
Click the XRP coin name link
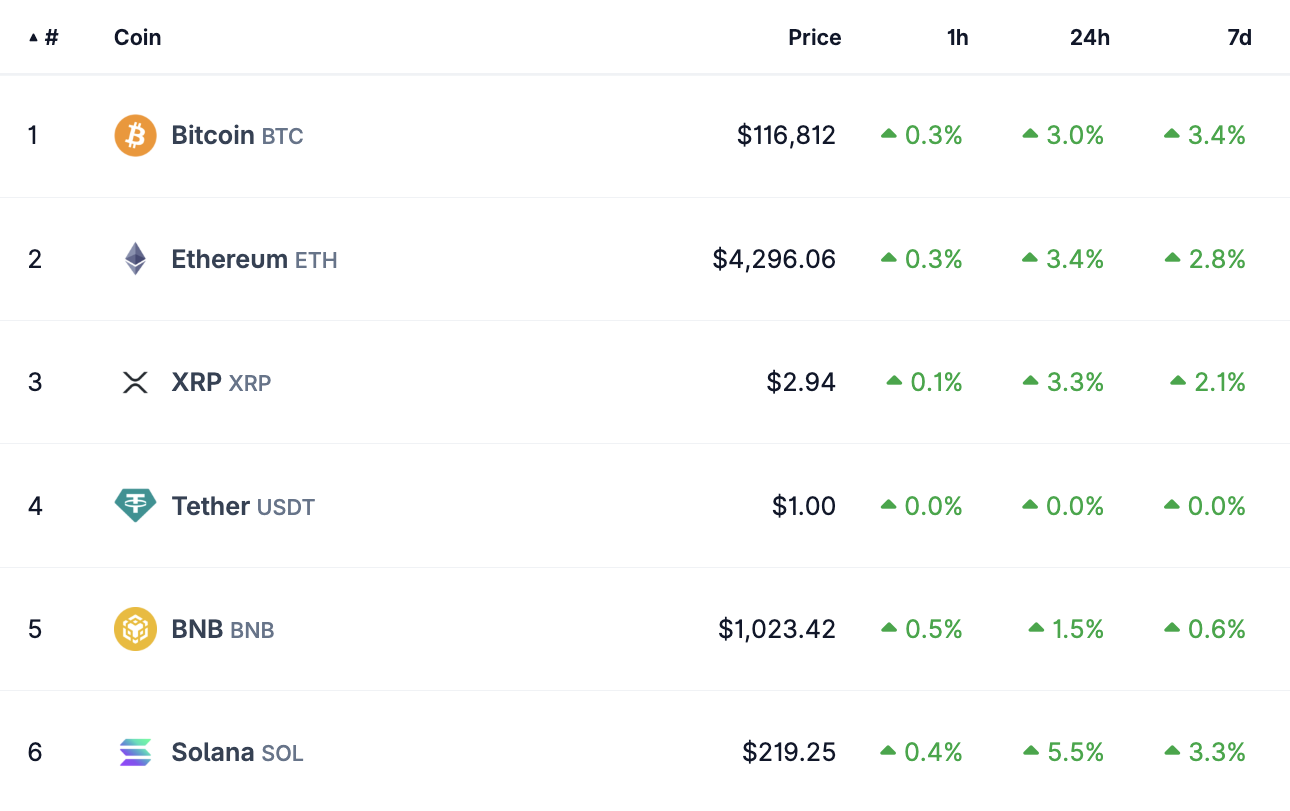[197, 382]
